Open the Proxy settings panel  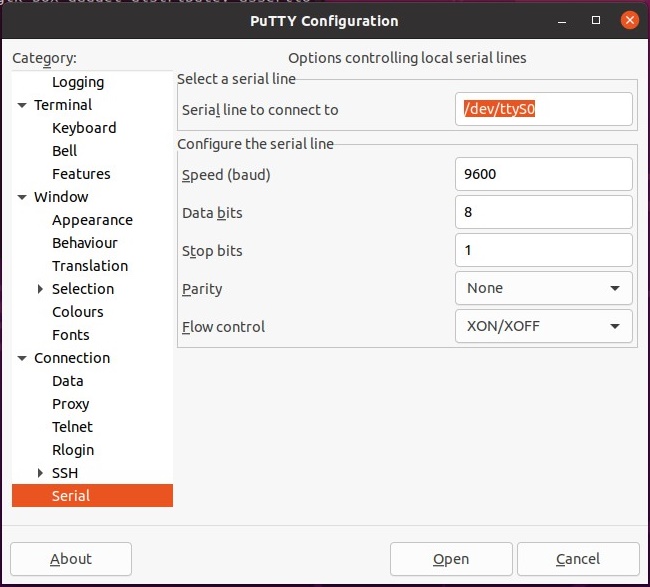pyautogui.click(x=71, y=404)
